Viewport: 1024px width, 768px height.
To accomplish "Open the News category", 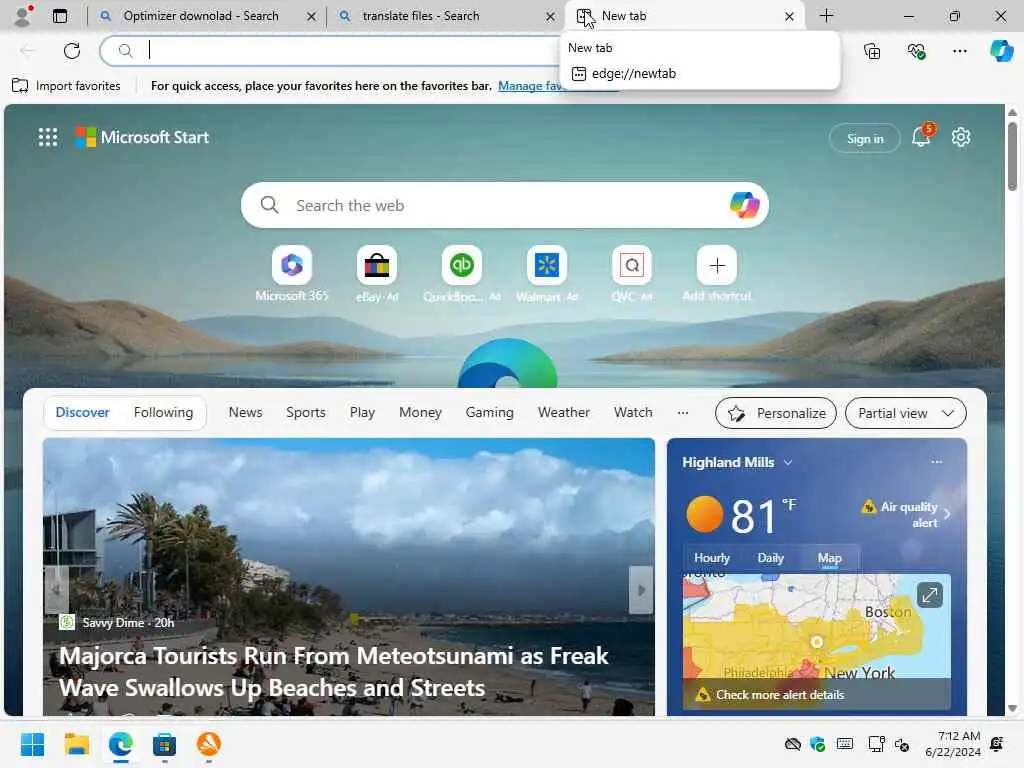I will 245,413.
